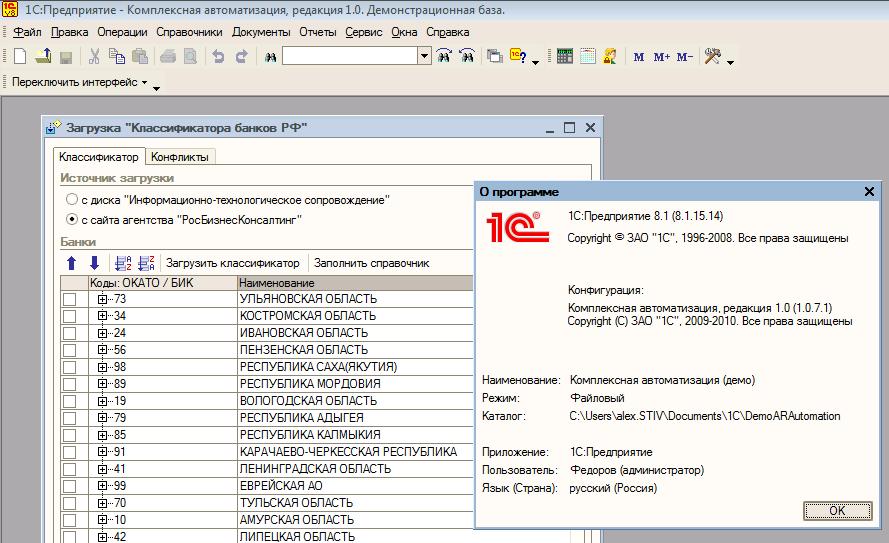Click the Коды: ОКАТО / БИК column header

click(x=162, y=283)
